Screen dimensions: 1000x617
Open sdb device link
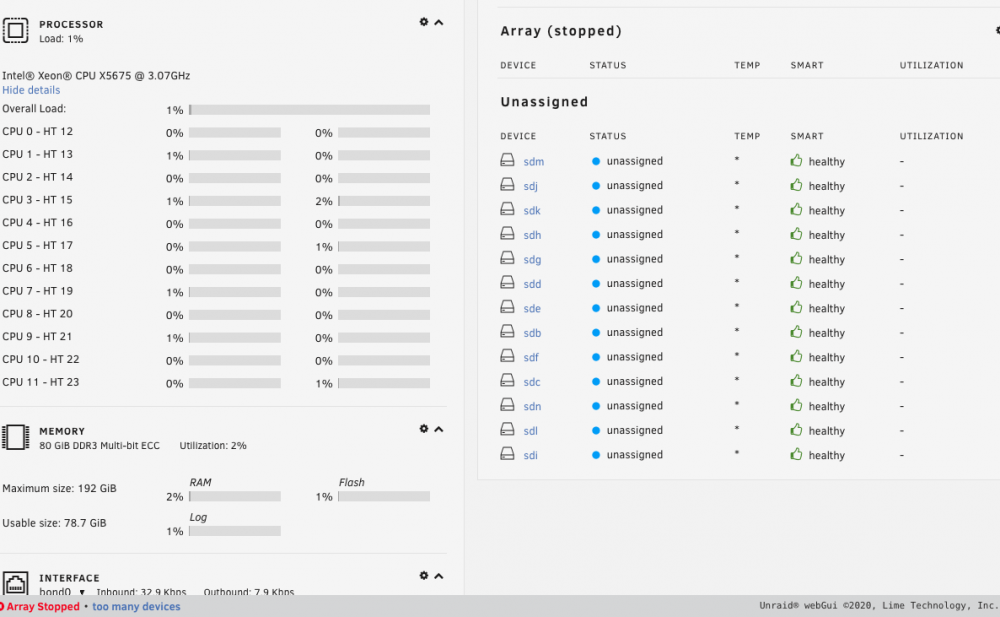533,333
